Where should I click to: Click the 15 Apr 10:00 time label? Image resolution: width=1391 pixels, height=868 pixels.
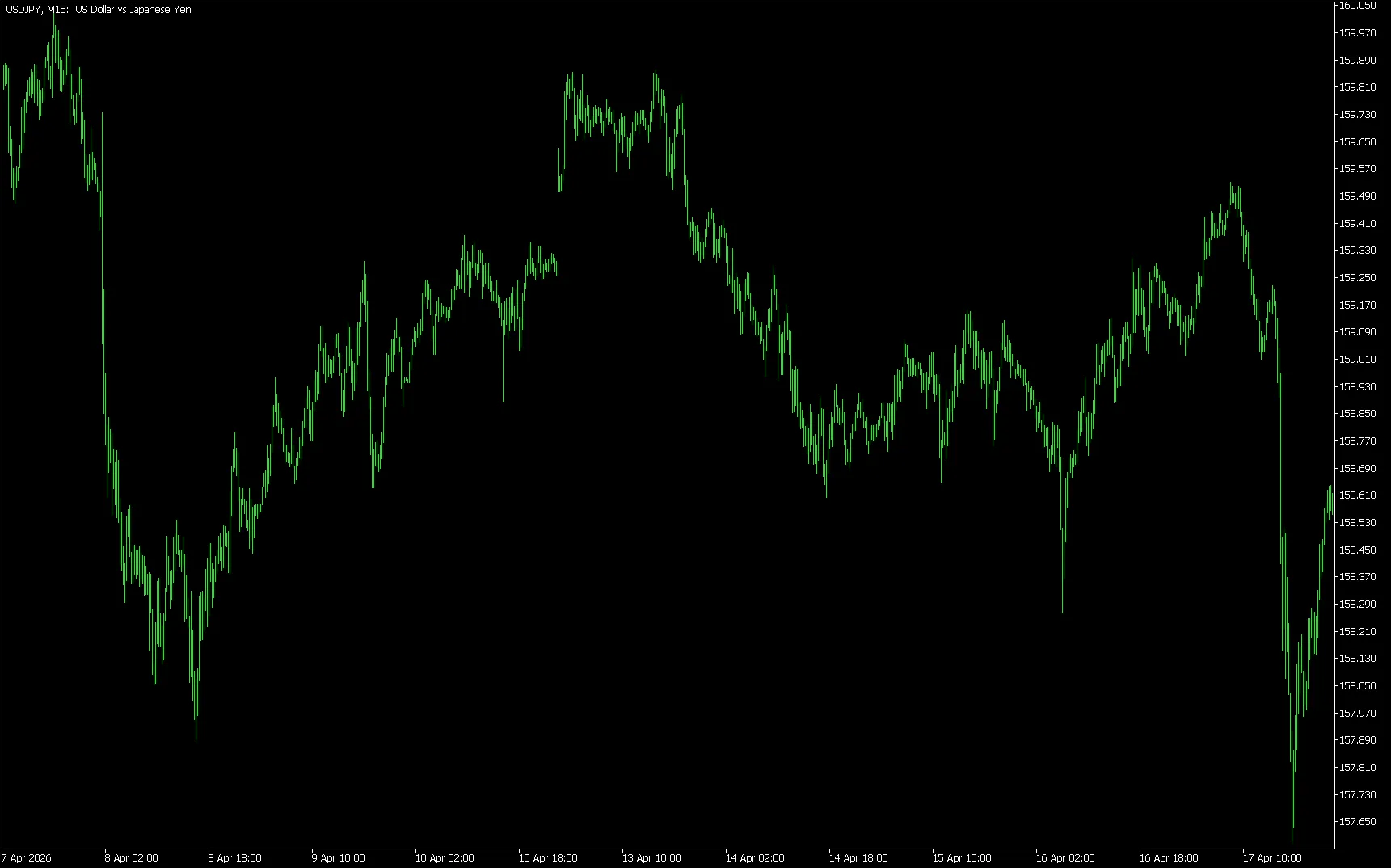click(962, 858)
